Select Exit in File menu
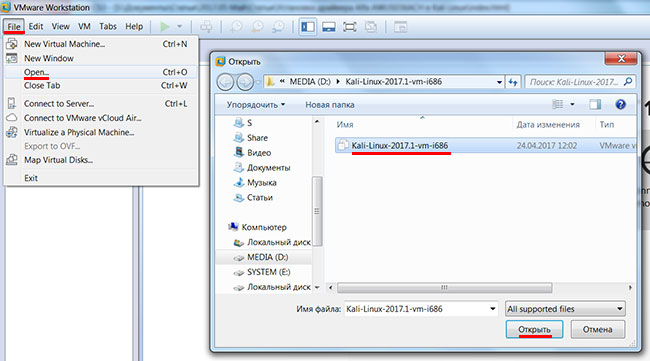 100,178
